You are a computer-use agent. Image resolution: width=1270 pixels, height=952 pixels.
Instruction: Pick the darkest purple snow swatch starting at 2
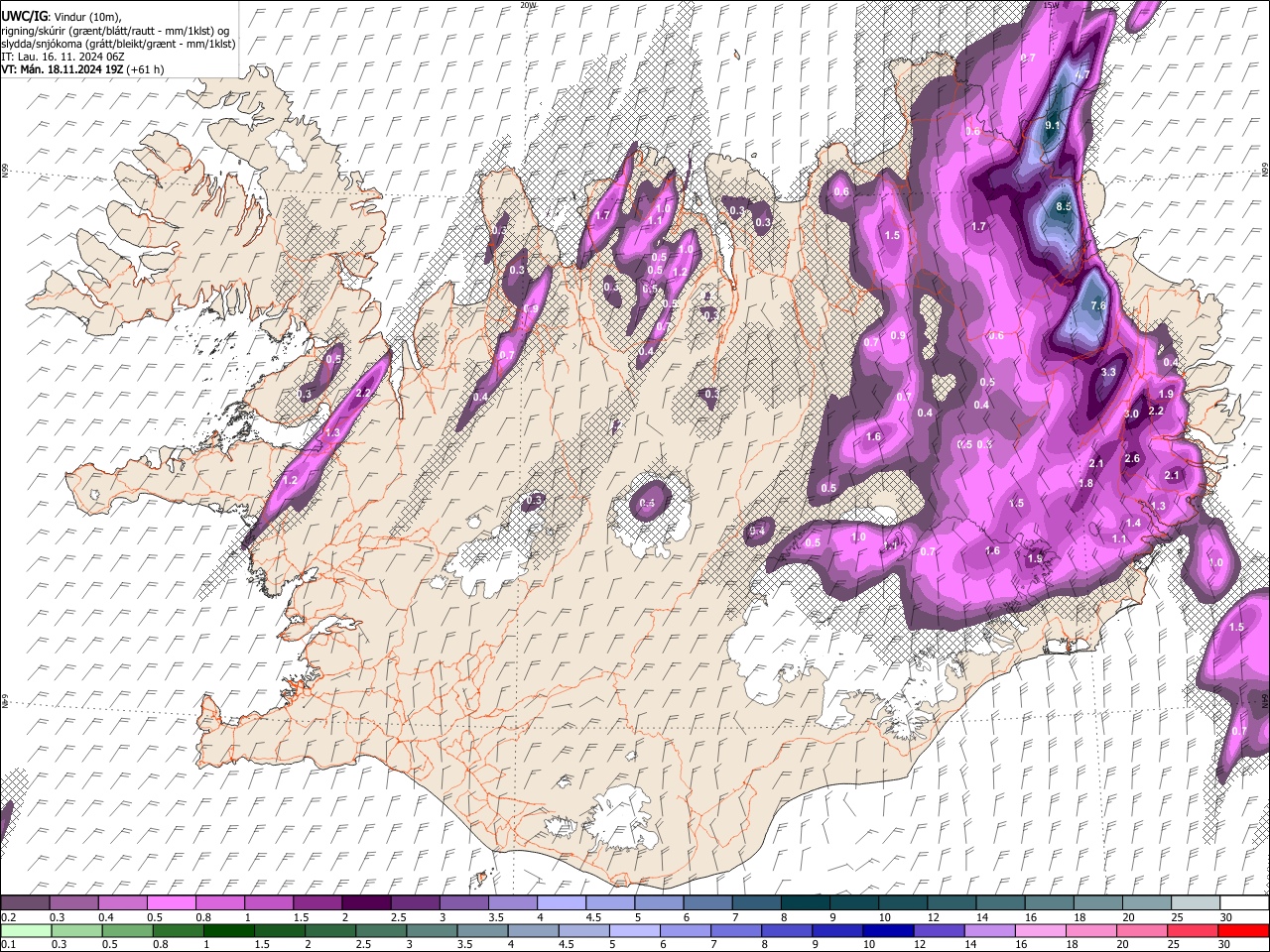point(365,902)
